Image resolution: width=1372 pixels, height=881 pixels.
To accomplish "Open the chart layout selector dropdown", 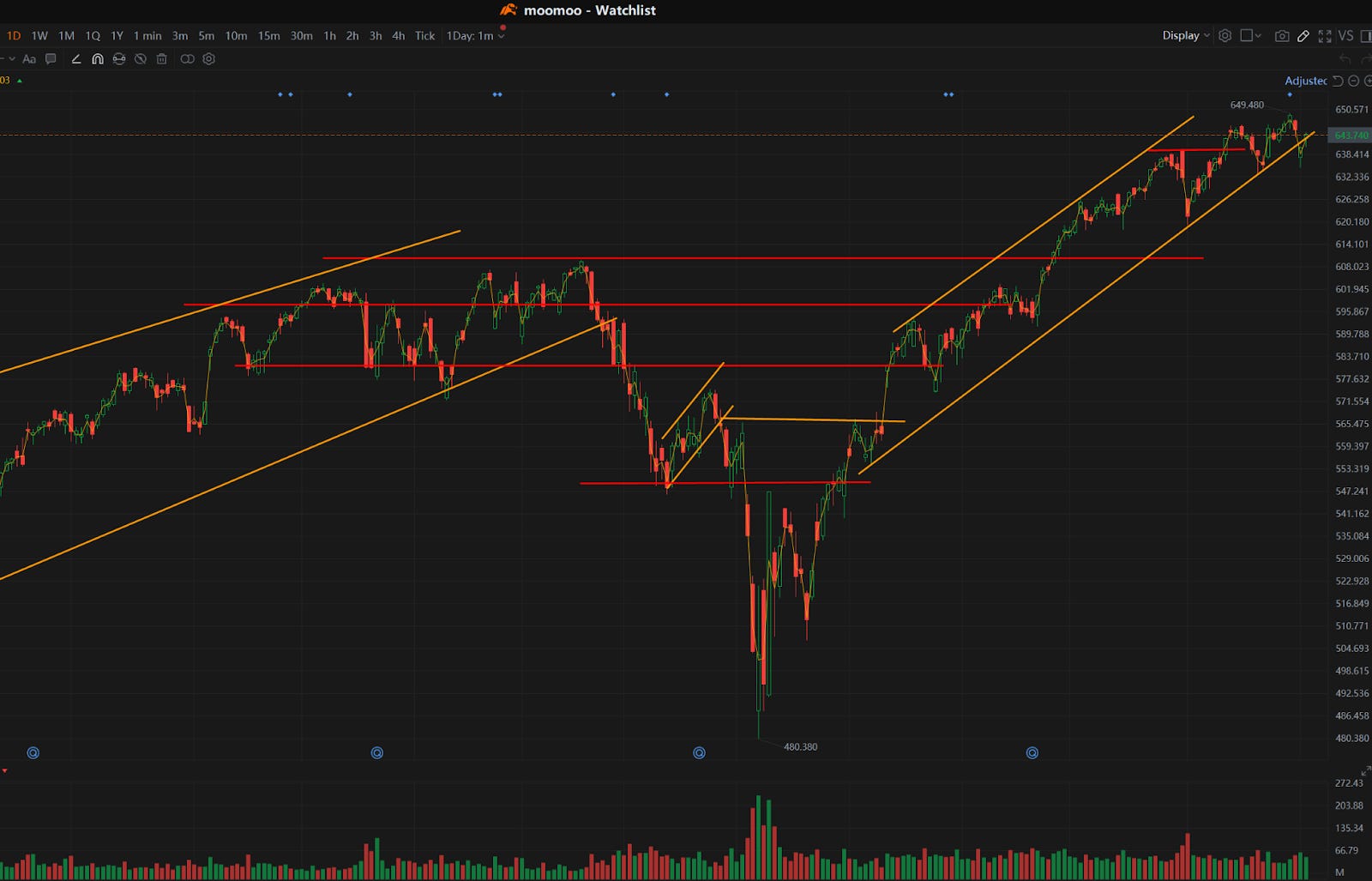I will (1251, 35).
